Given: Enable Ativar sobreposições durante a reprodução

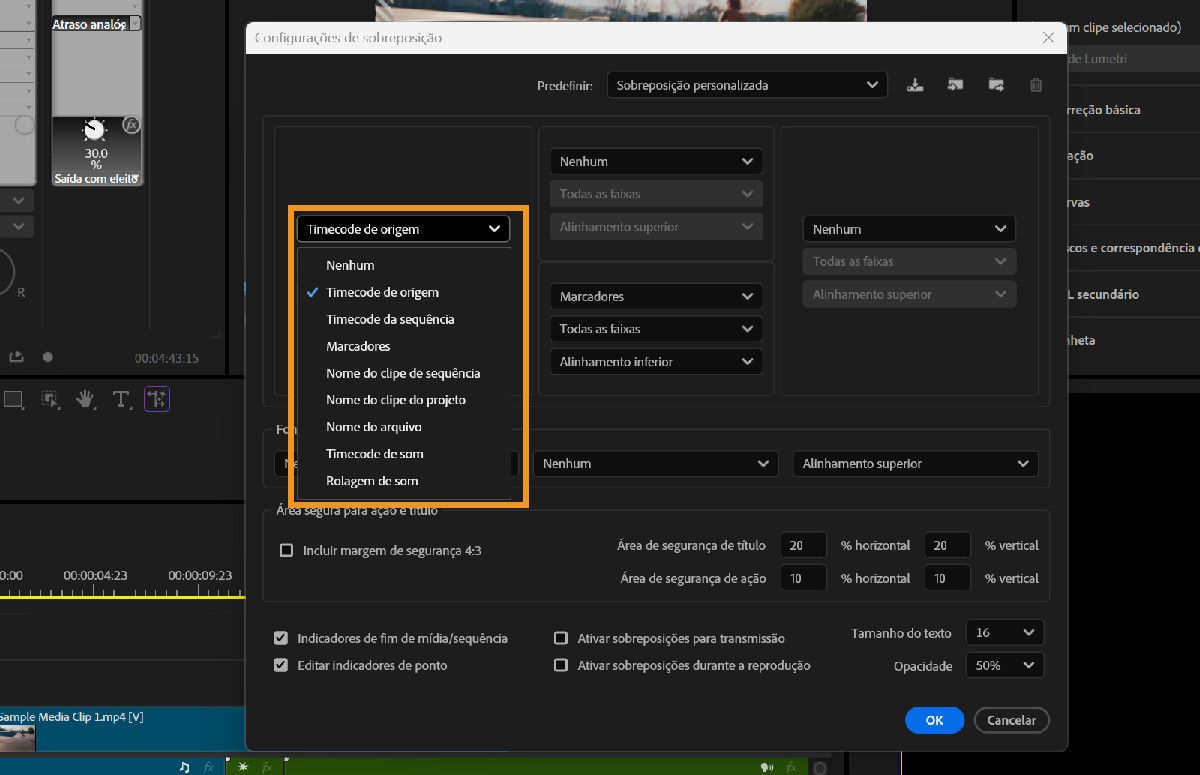Looking at the screenshot, I should click(561, 665).
